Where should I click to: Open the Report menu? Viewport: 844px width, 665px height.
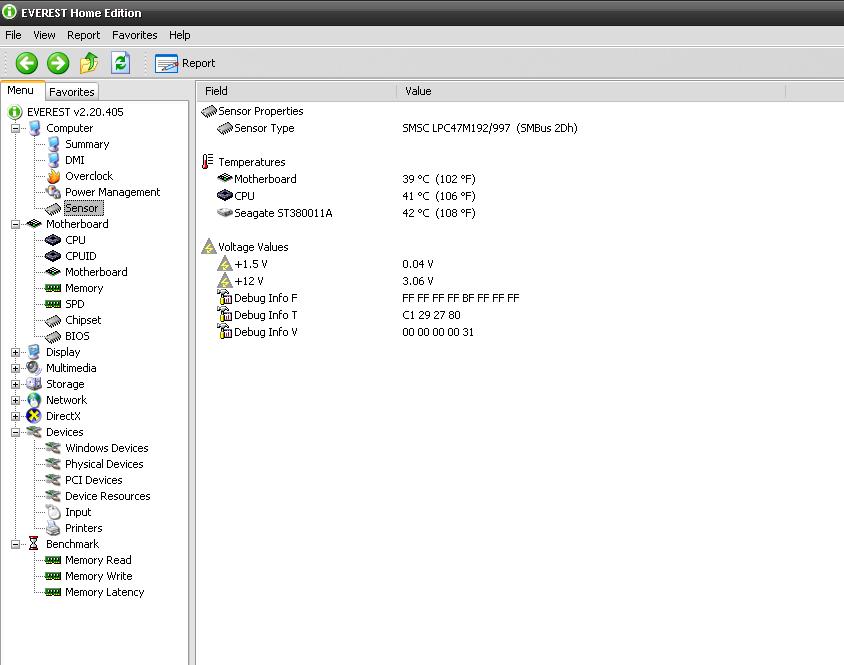click(83, 35)
